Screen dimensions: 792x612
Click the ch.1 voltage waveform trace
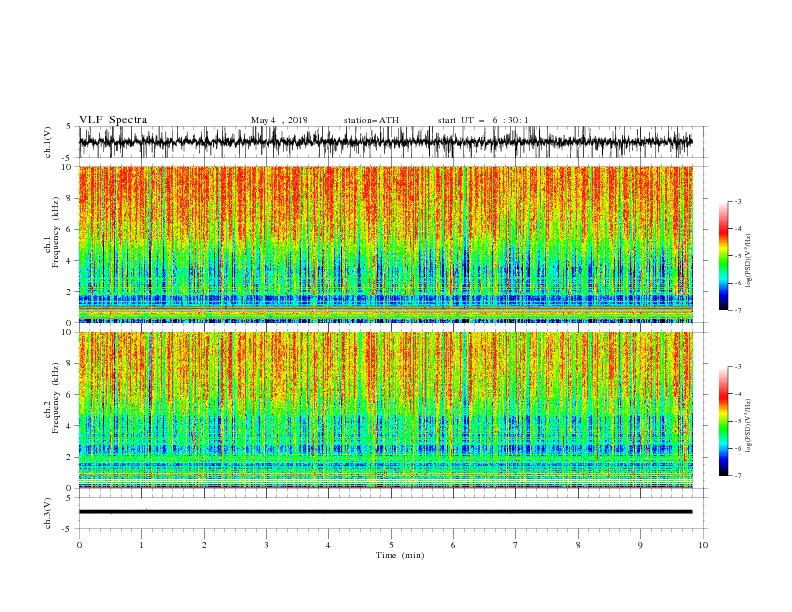385,142
